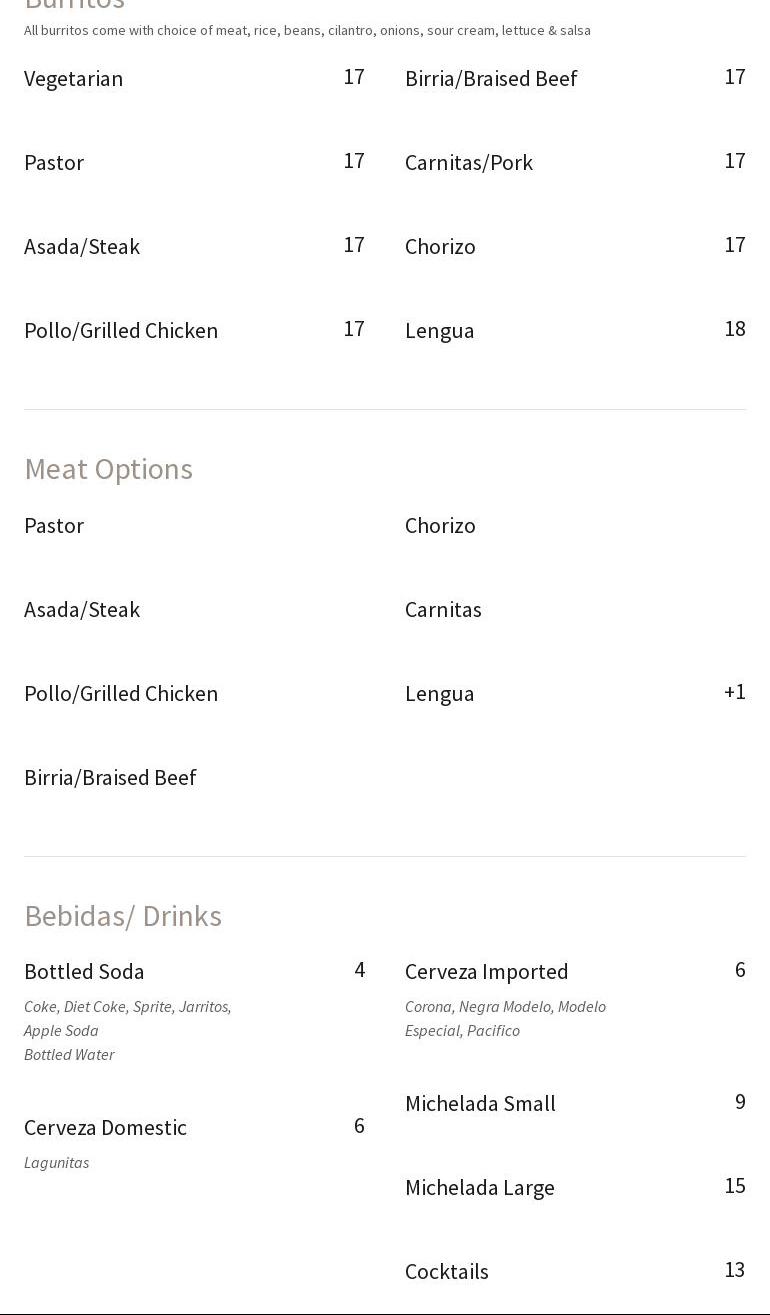This screenshot has height=1315, width=770.
Task: Select Birria/Braised Beef in Meat Options
Action: pos(110,778)
